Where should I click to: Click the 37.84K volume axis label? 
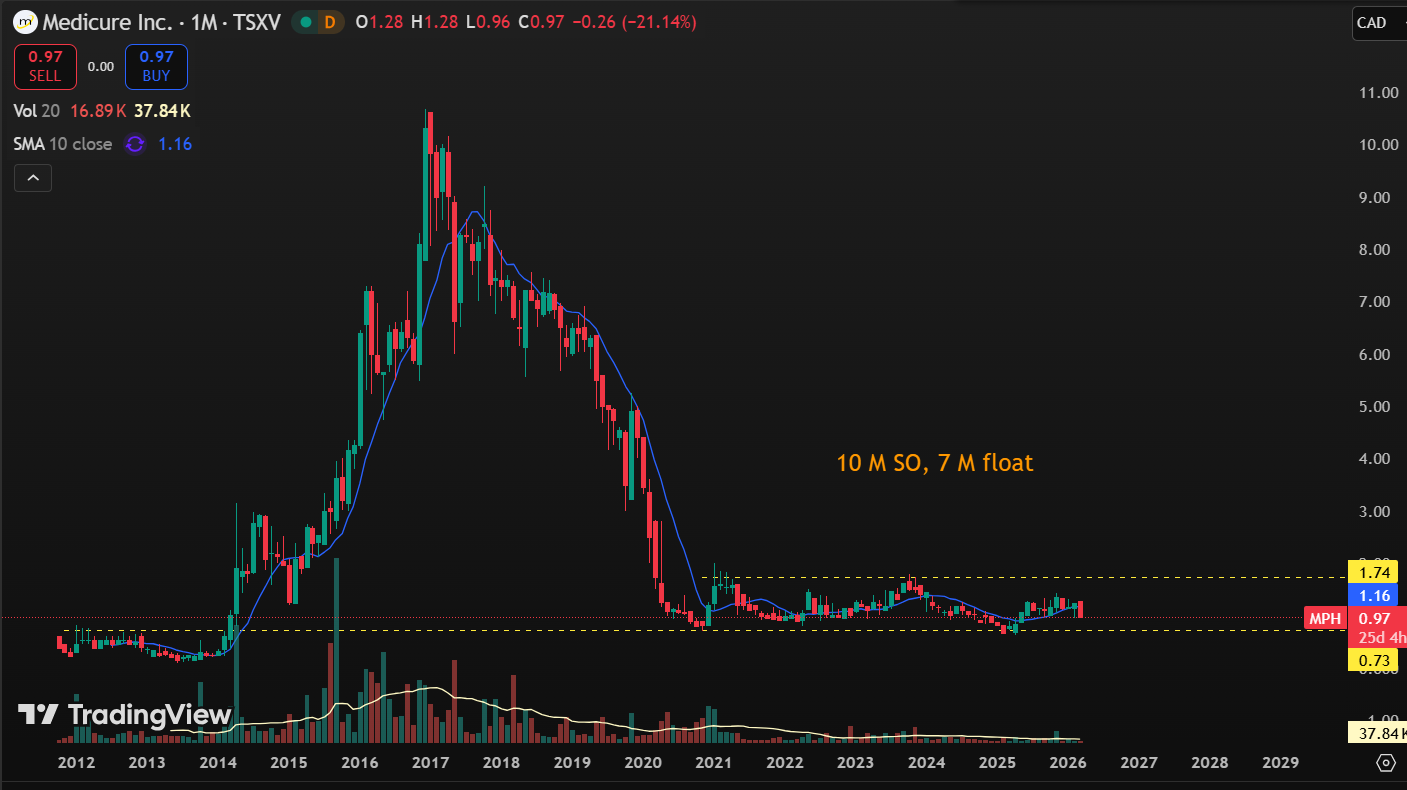tap(1376, 734)
